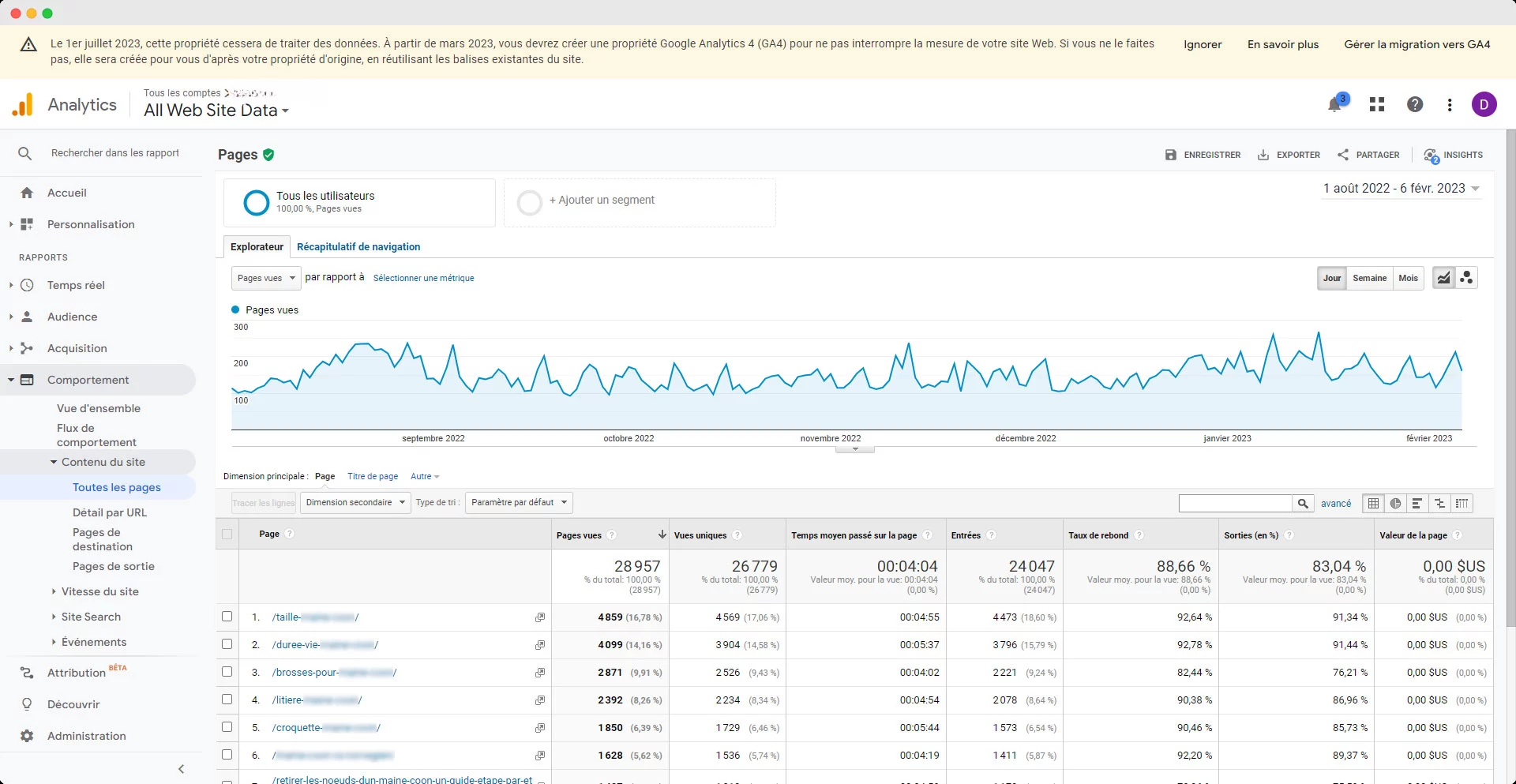Select the Explorateur tab
This screenshot has height=784, width=1516.
(x=257, y=247)
